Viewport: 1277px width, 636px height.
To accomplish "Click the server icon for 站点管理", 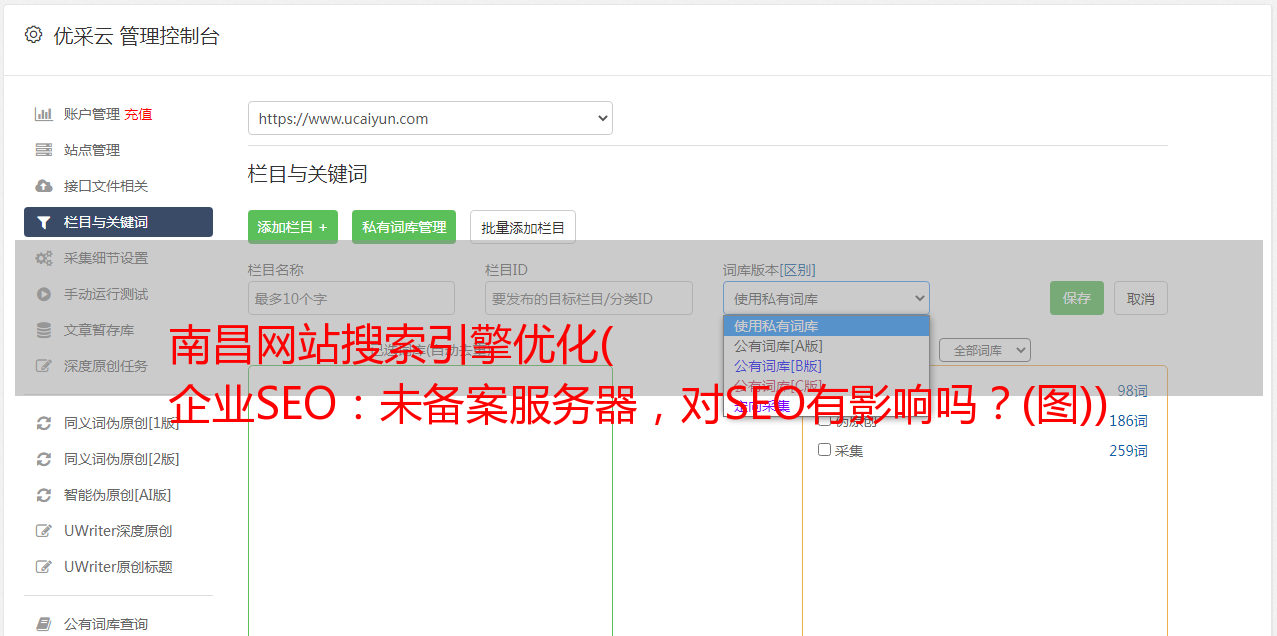I will (43, 150).
